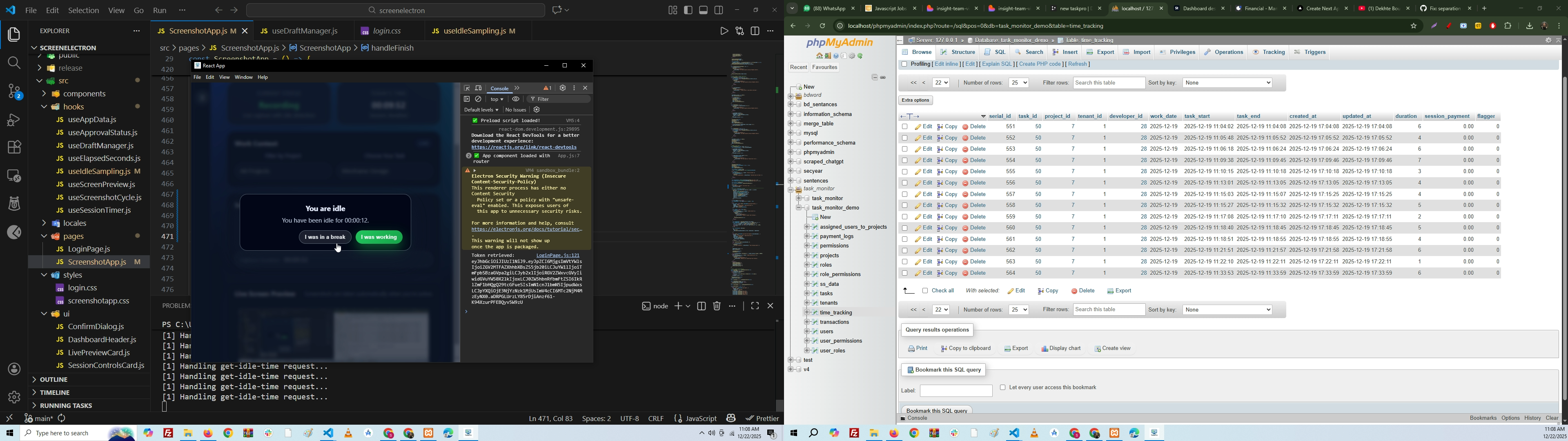Open useDraftManager.js editor tab
The image size is (1568, 441).
click(304, 31)
